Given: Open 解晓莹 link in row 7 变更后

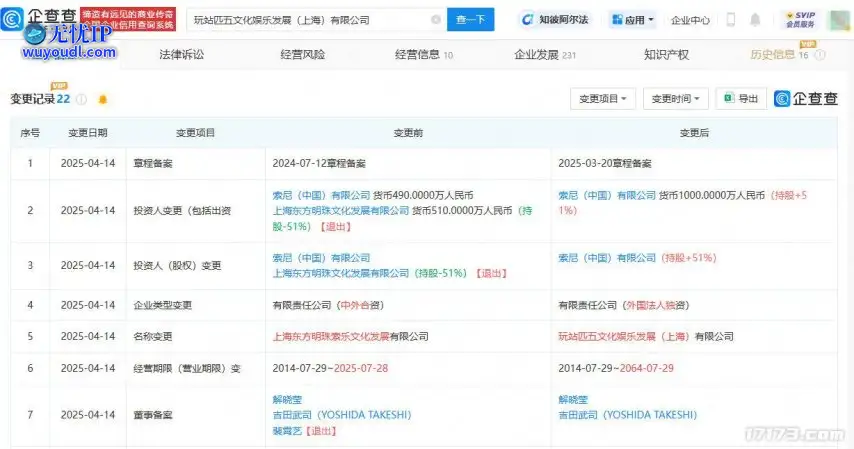Looking at the screenshot, I should (573, 399).
